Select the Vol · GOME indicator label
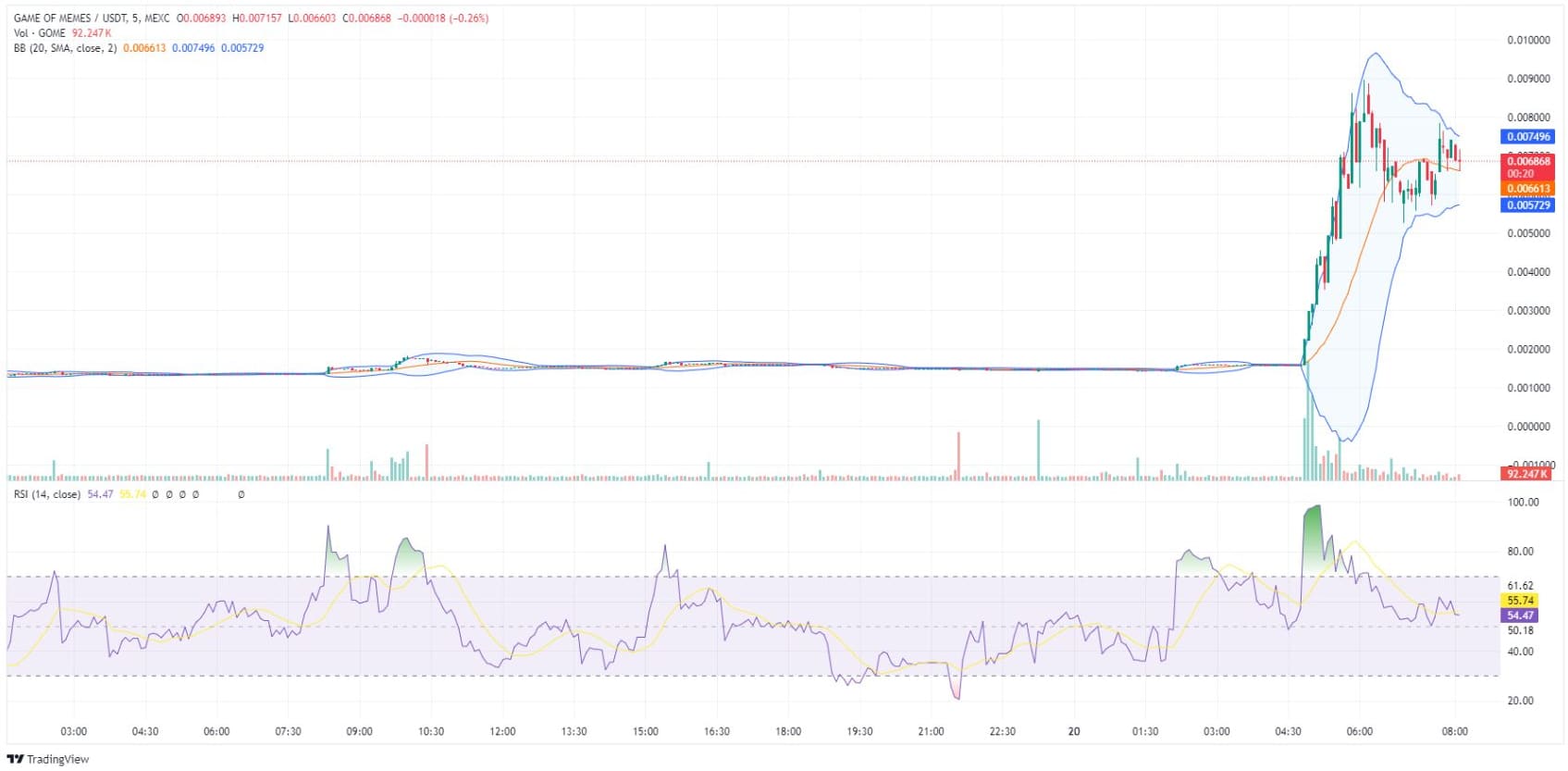Viewport: 1568px width, 771px height. click(39, 33)
